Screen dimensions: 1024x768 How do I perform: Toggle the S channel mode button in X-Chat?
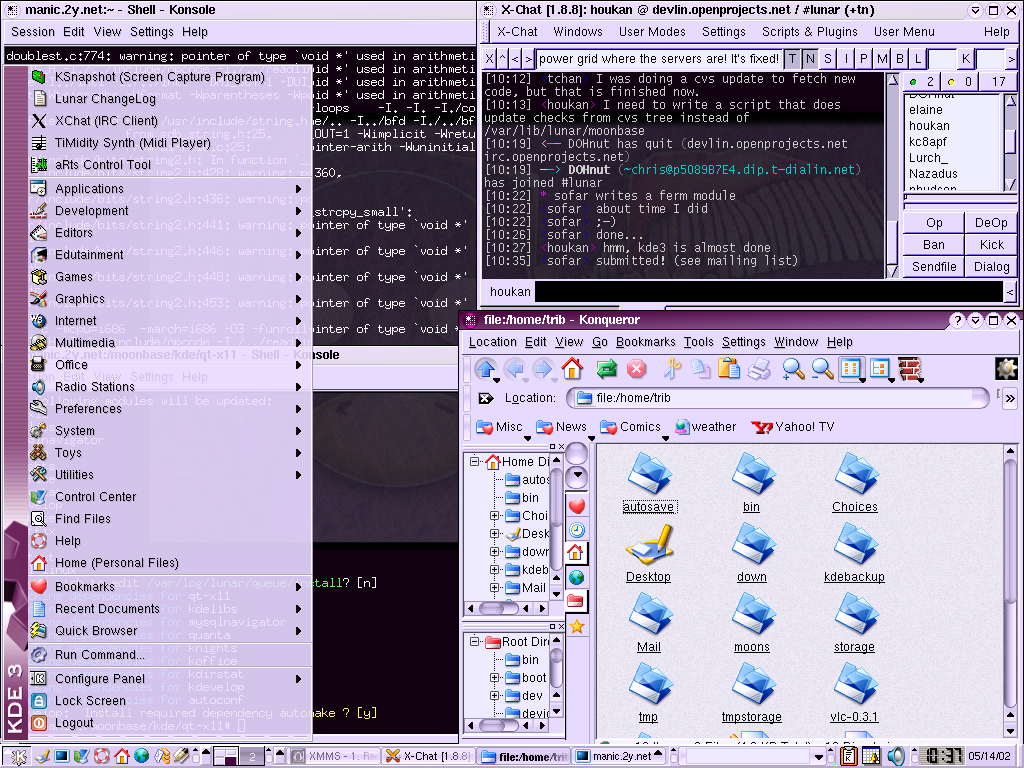point(828,59)
